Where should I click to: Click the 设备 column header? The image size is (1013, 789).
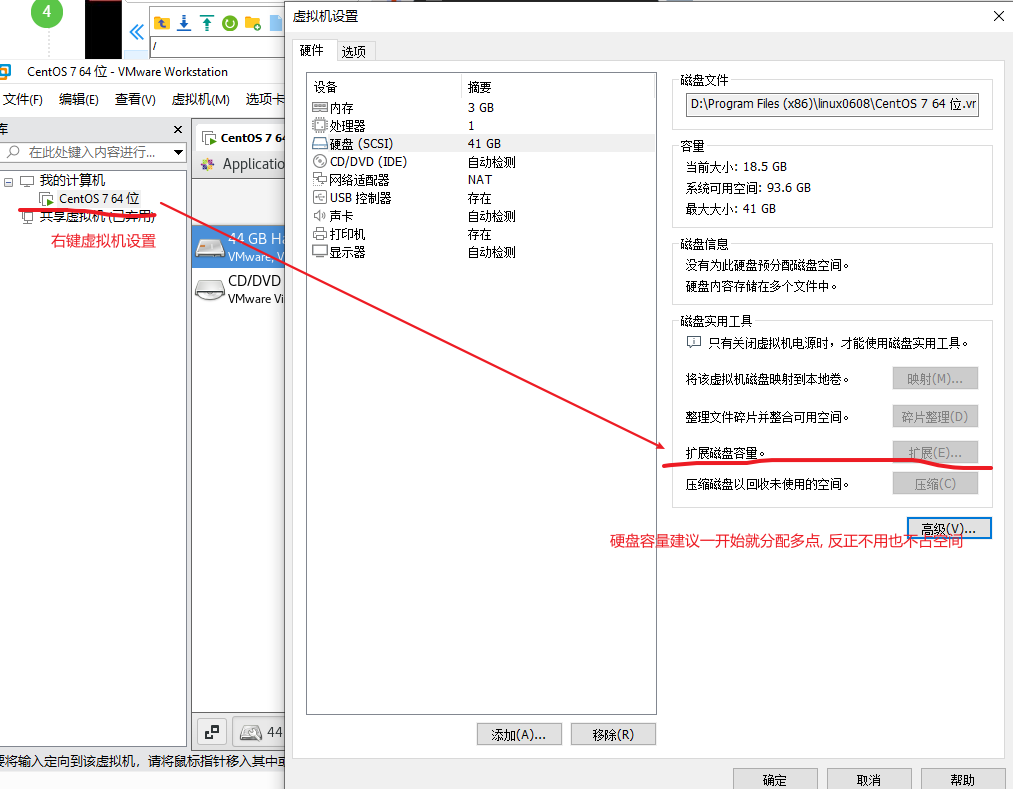point(384,87)
